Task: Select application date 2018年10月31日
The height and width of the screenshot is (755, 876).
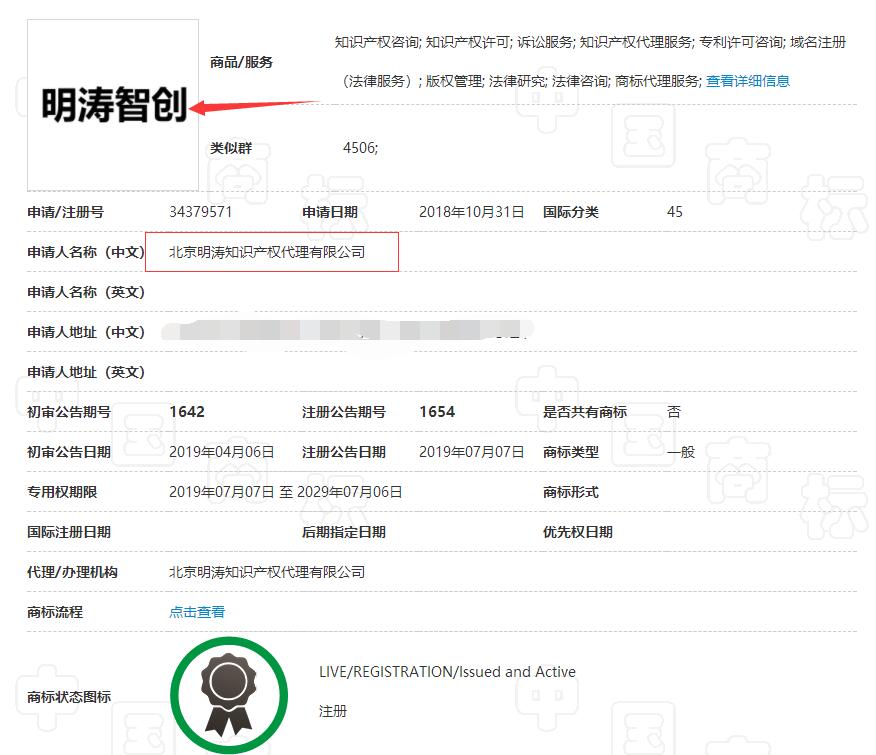Action: click(x=472, y=212)
